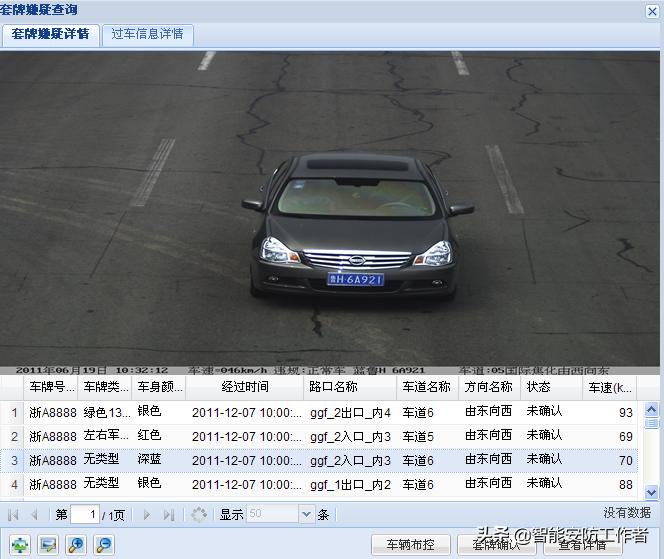Click the 套牌确认 button

coord(496,545)
